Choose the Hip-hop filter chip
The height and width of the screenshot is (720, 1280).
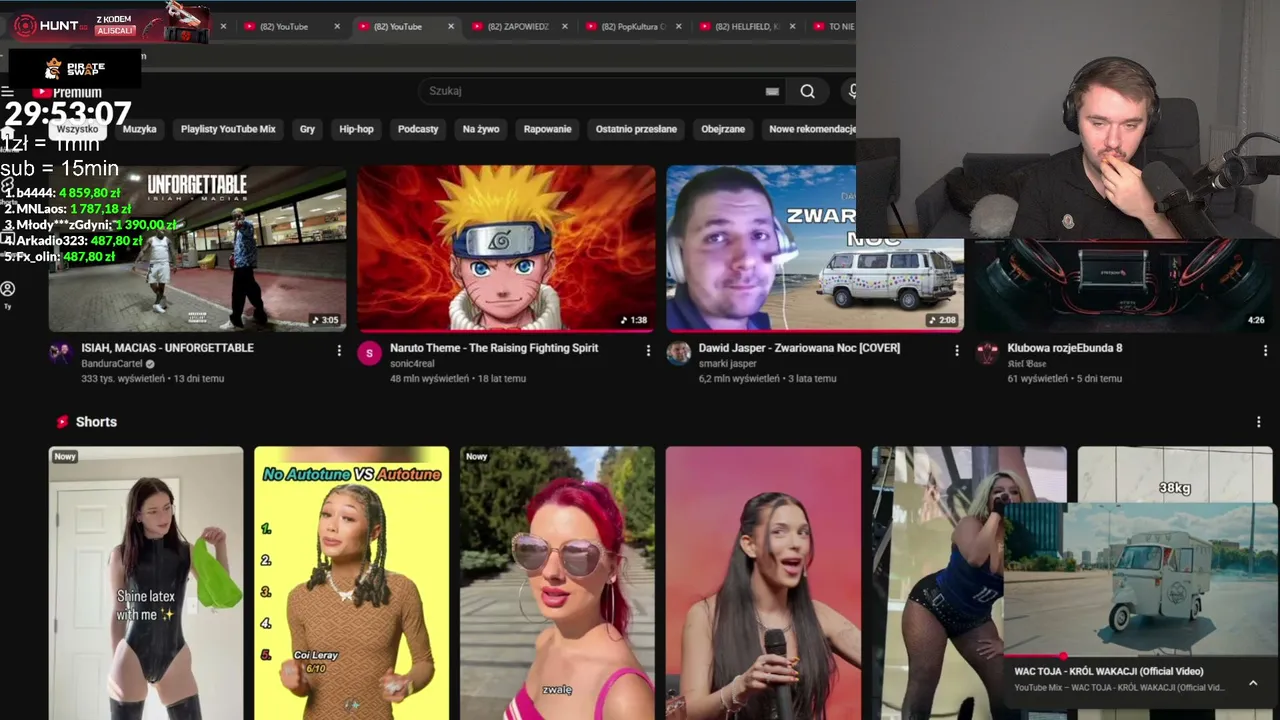pyautogui.click(x=356, y=129)
